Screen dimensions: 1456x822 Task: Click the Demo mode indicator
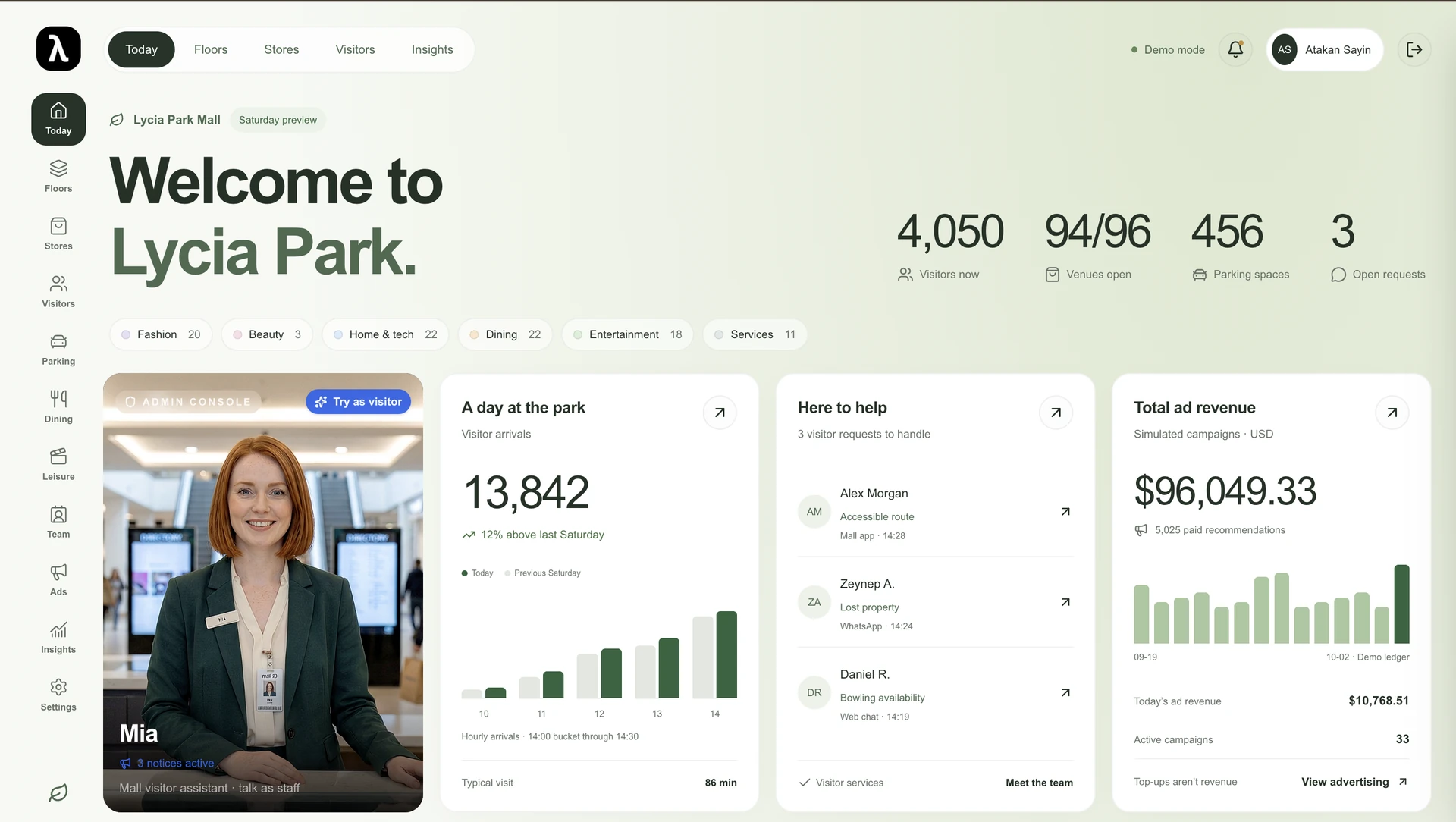coord(1167,49)
